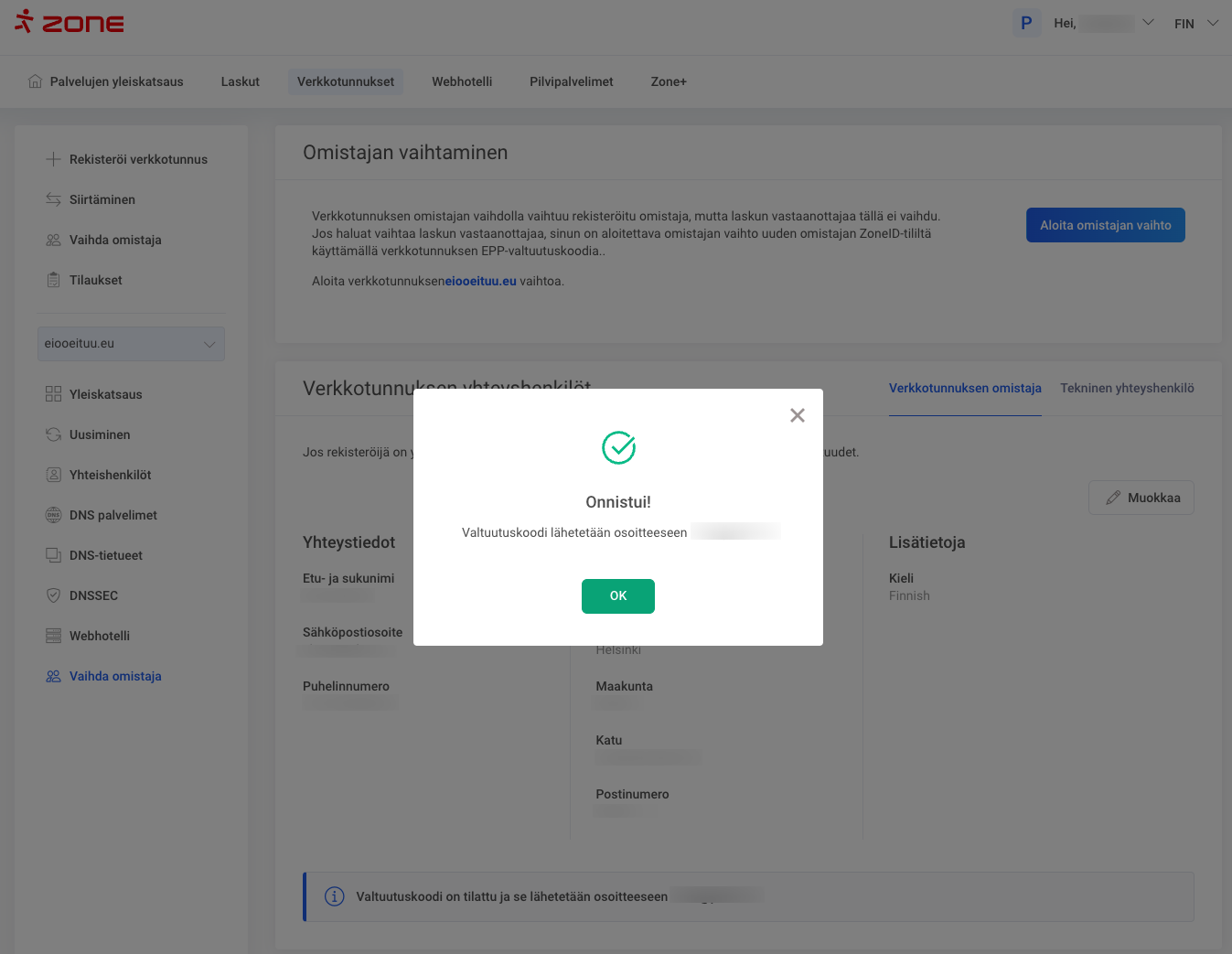Click the plus icon for Rekisteröi verkkotunnus
This screenshot has height=954, width=1232.
coord(53,159)
